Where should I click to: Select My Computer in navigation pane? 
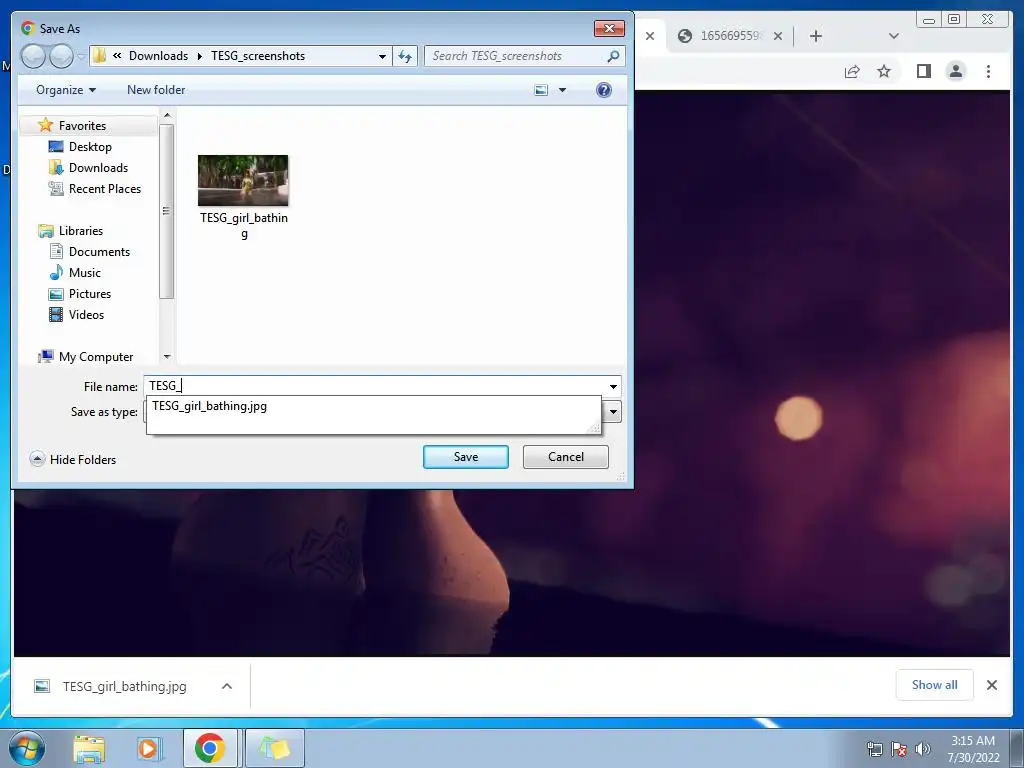coord(95,357)
